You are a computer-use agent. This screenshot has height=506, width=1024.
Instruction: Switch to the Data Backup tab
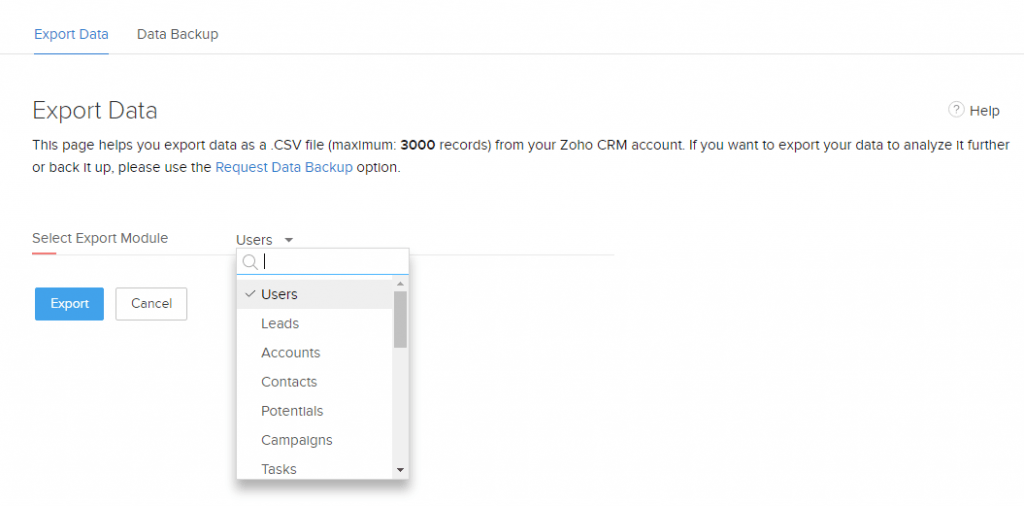click(178, 34)
